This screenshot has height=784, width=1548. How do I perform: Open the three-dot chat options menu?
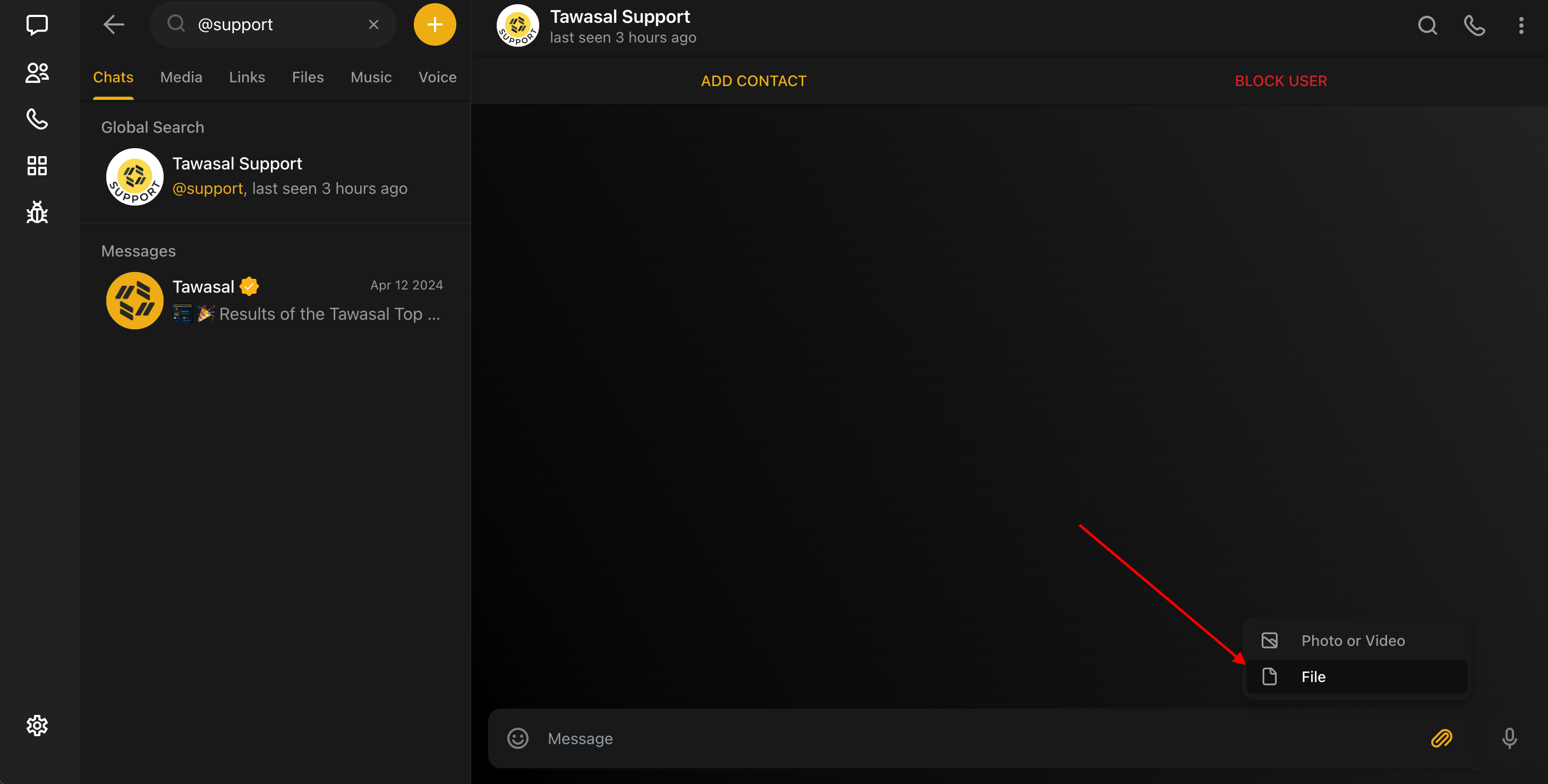click(1521, 26)
